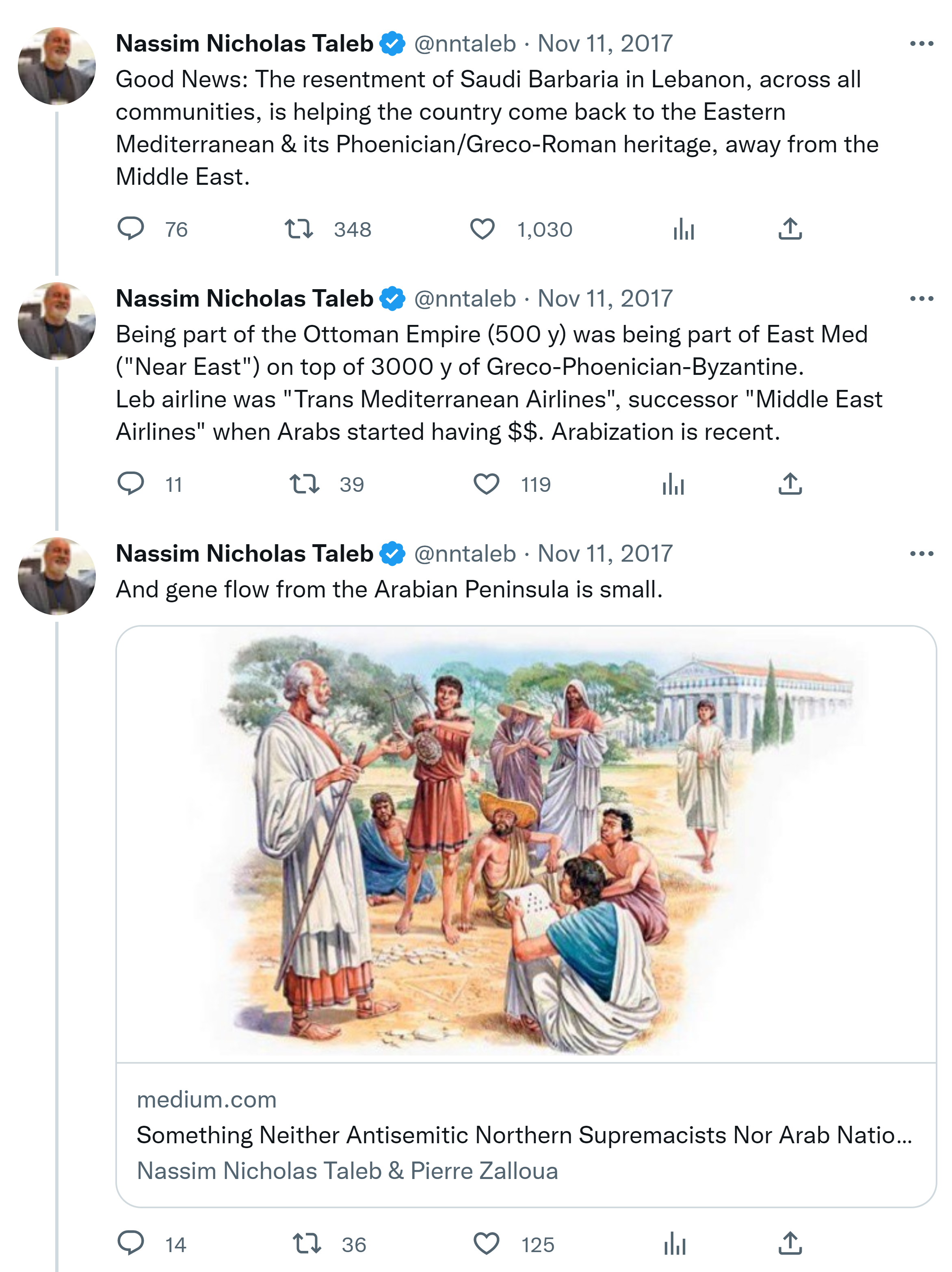View analytics for the first tweet
The height and width of the screenshot is (1272, 952).
pyautogui.click(x=684, y=229)
